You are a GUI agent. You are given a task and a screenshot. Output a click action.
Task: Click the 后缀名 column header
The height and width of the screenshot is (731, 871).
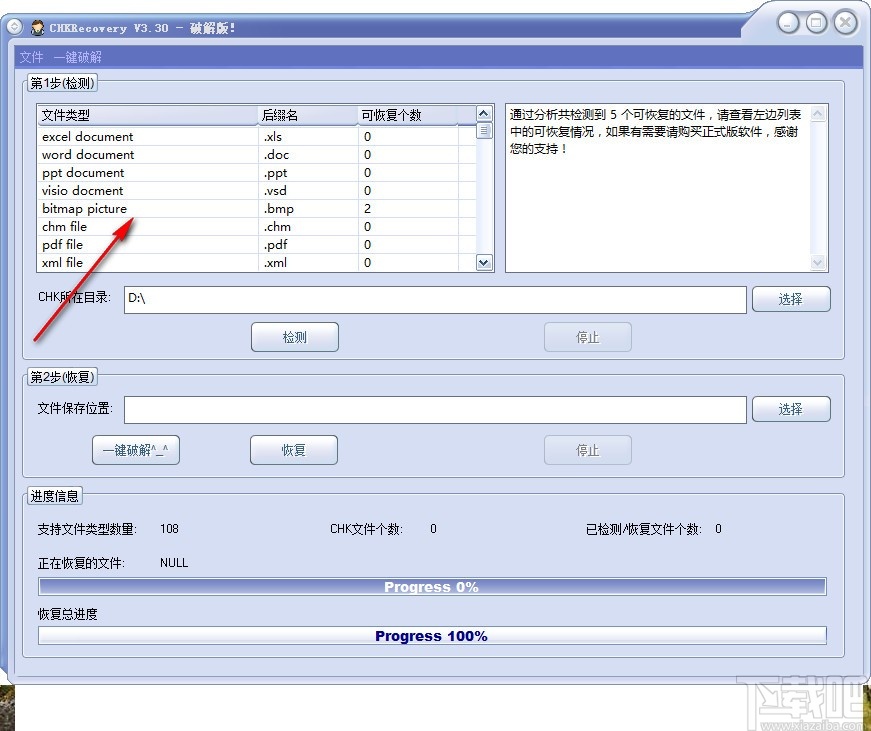pos(308,115)
